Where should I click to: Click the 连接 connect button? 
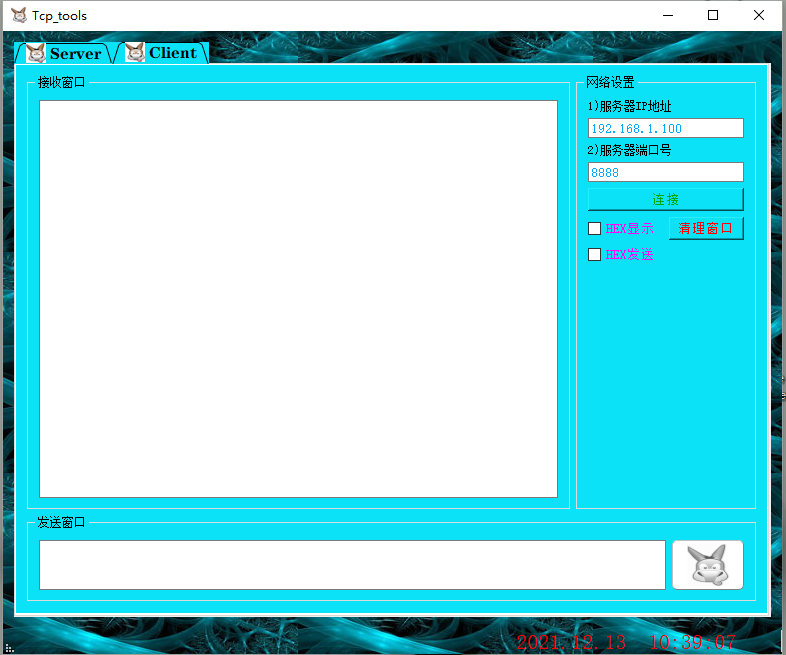666,199
